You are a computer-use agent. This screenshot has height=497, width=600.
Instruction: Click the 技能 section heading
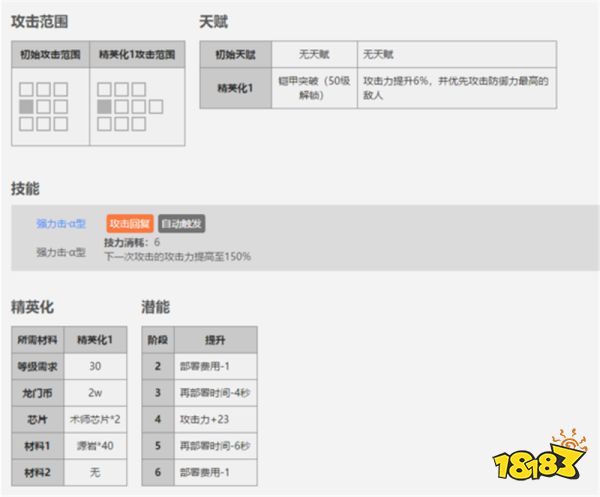click(25, 188)
